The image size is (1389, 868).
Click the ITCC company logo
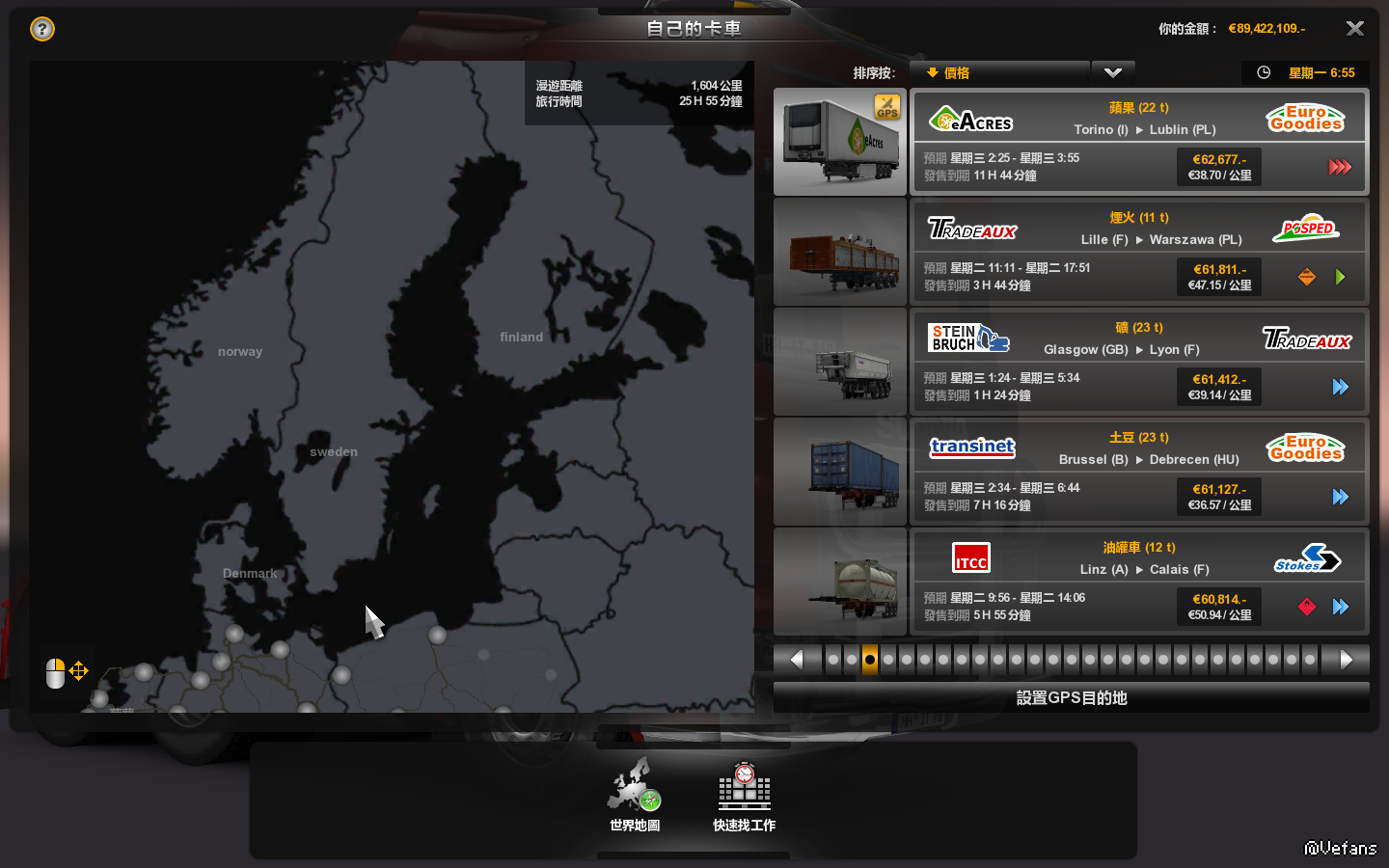pyautogui.click(x=971, y=558)
